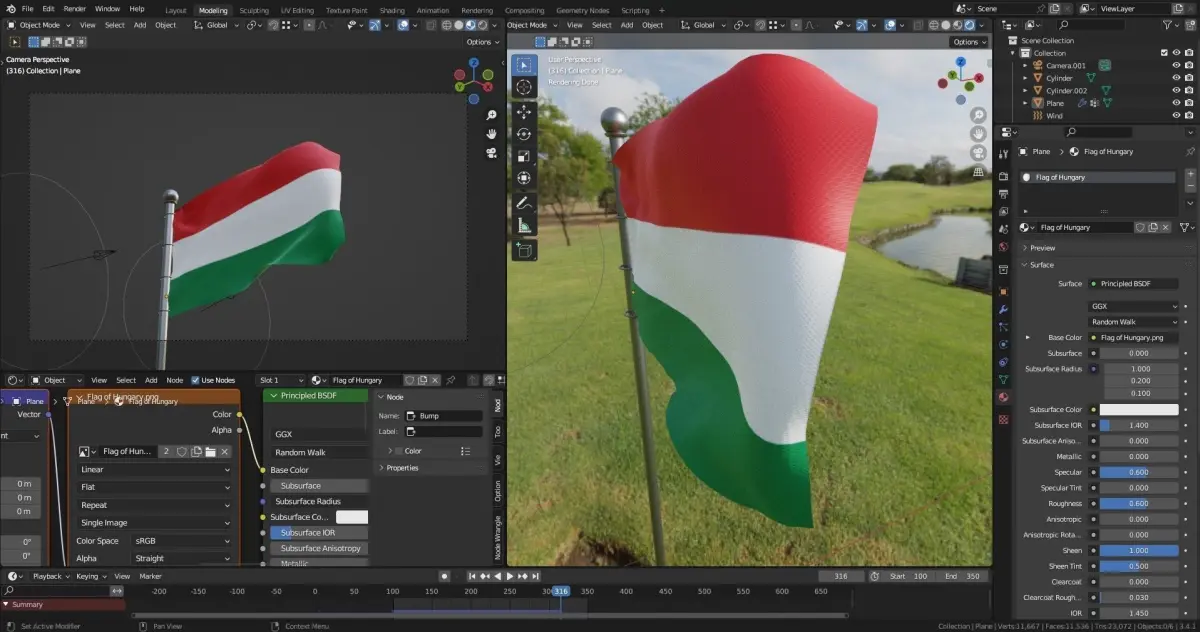
Task: Pick the Rotate tool in right viewport
Action: [x=524, y=134]
